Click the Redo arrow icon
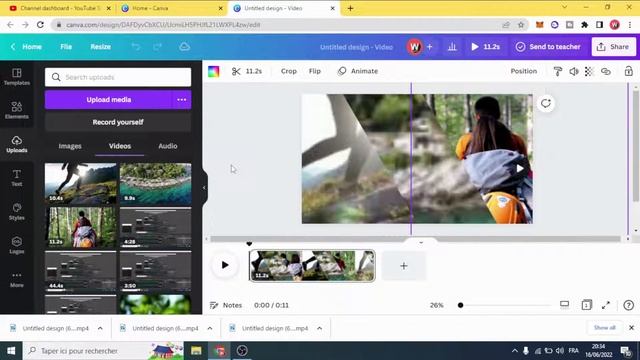Screen dimensions: 640x360 (x=158, y=47)
